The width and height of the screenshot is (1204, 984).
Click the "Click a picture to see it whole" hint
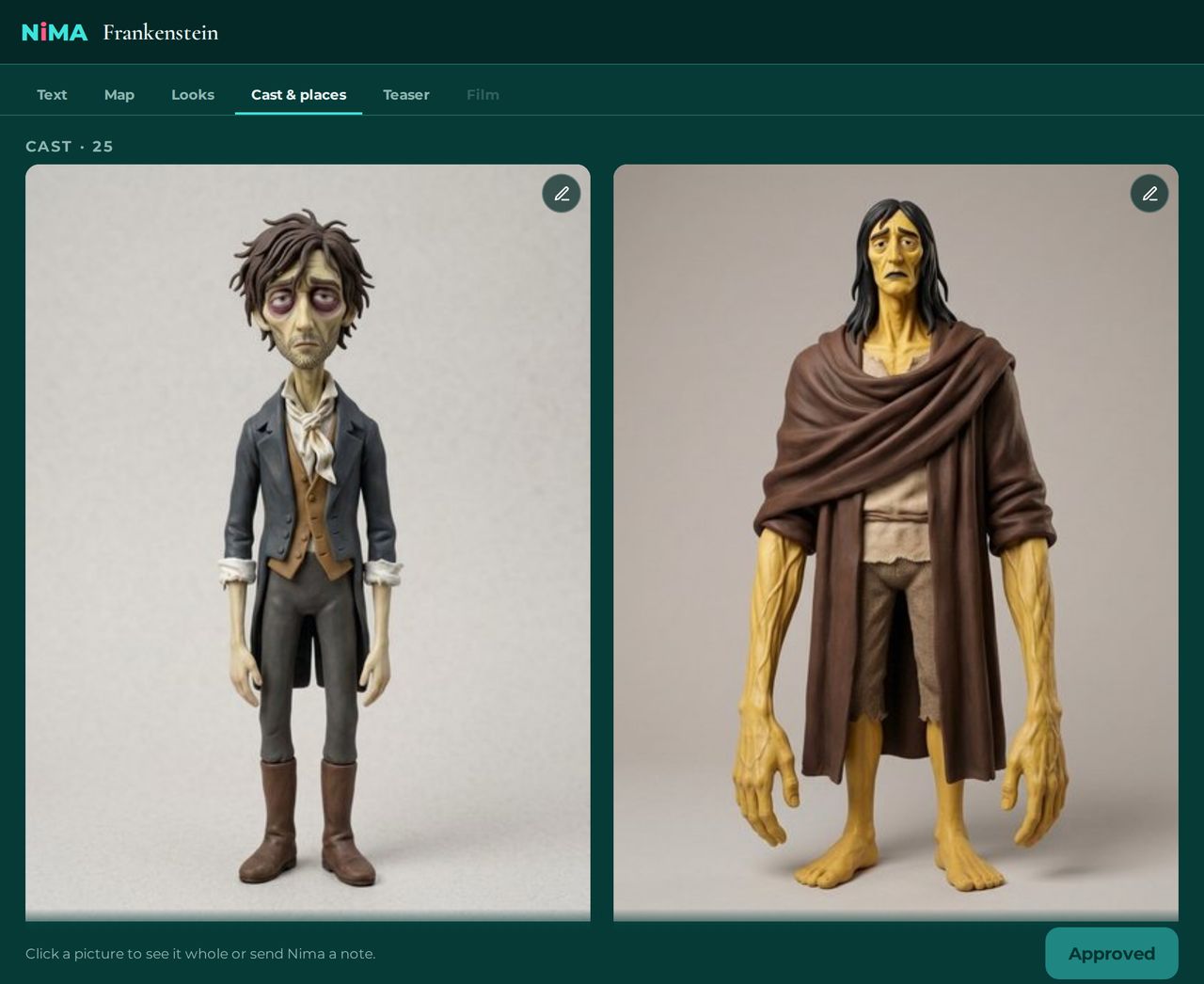[x=200, y=954]
